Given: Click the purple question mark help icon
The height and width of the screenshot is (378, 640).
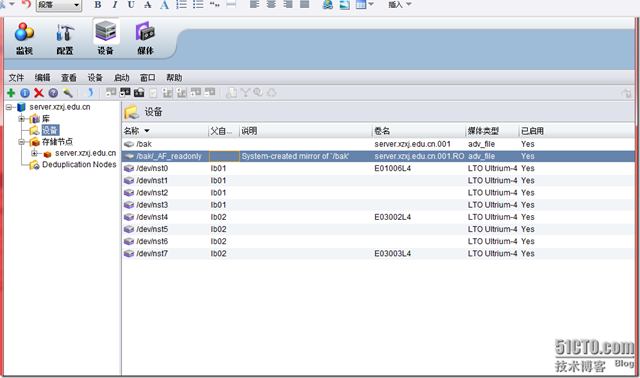Looking at the screenshot, I should tap(53, 93).
